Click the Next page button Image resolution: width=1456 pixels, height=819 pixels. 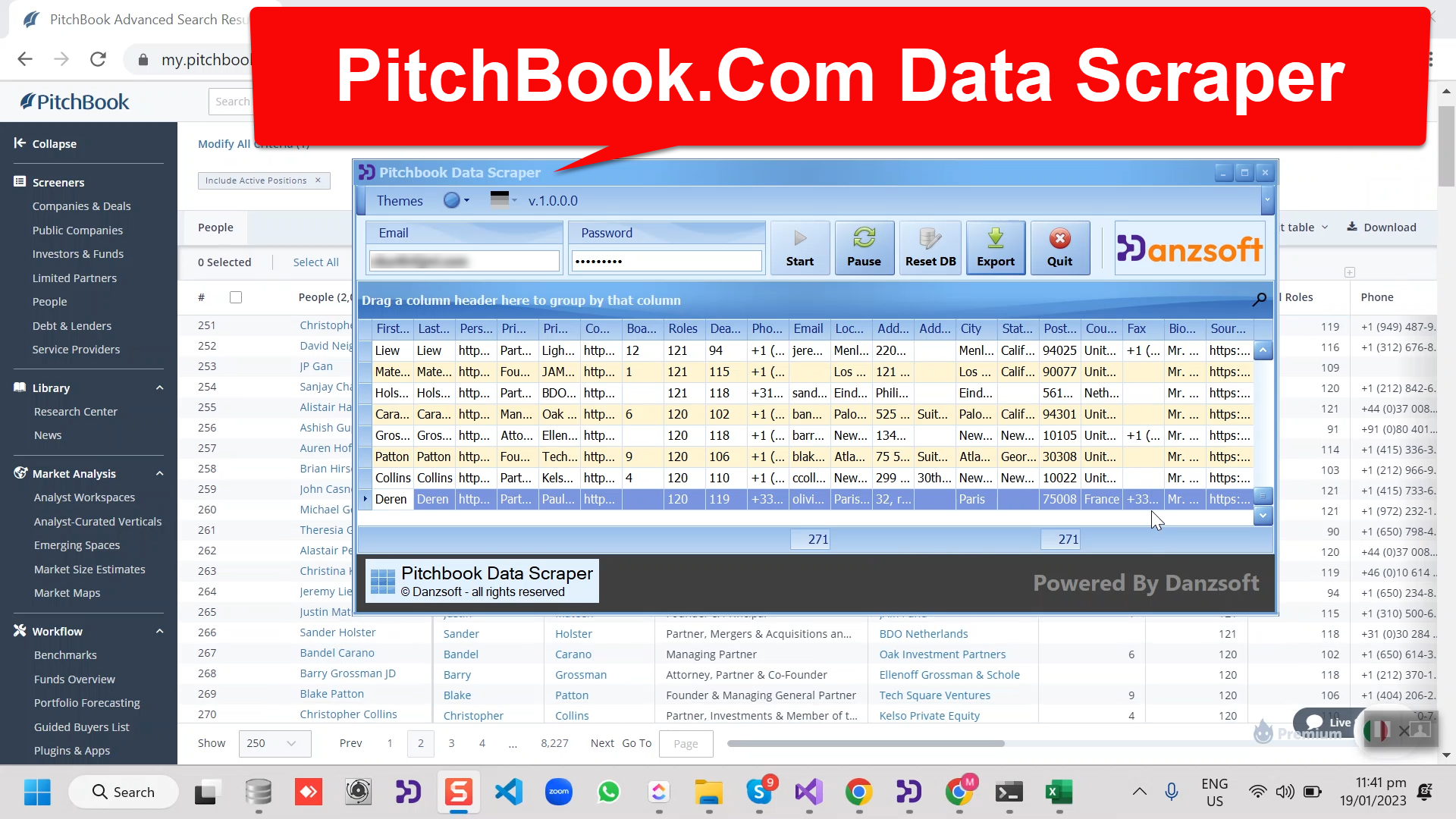click(601, 742)
